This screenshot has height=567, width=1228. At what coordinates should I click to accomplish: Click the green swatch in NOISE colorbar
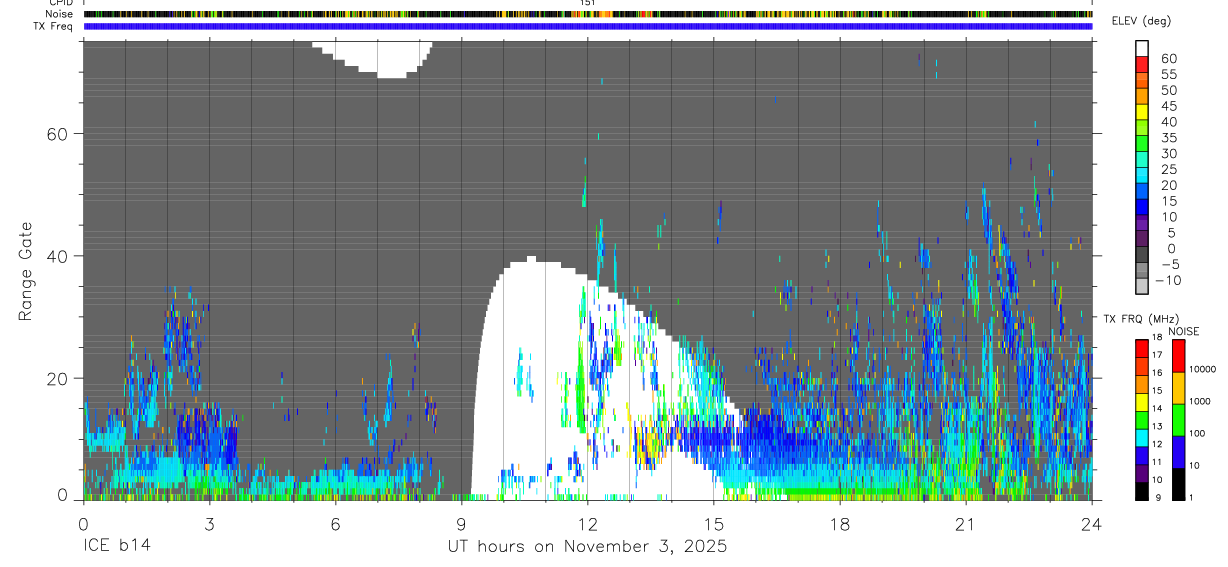(x=1178, y=420)
